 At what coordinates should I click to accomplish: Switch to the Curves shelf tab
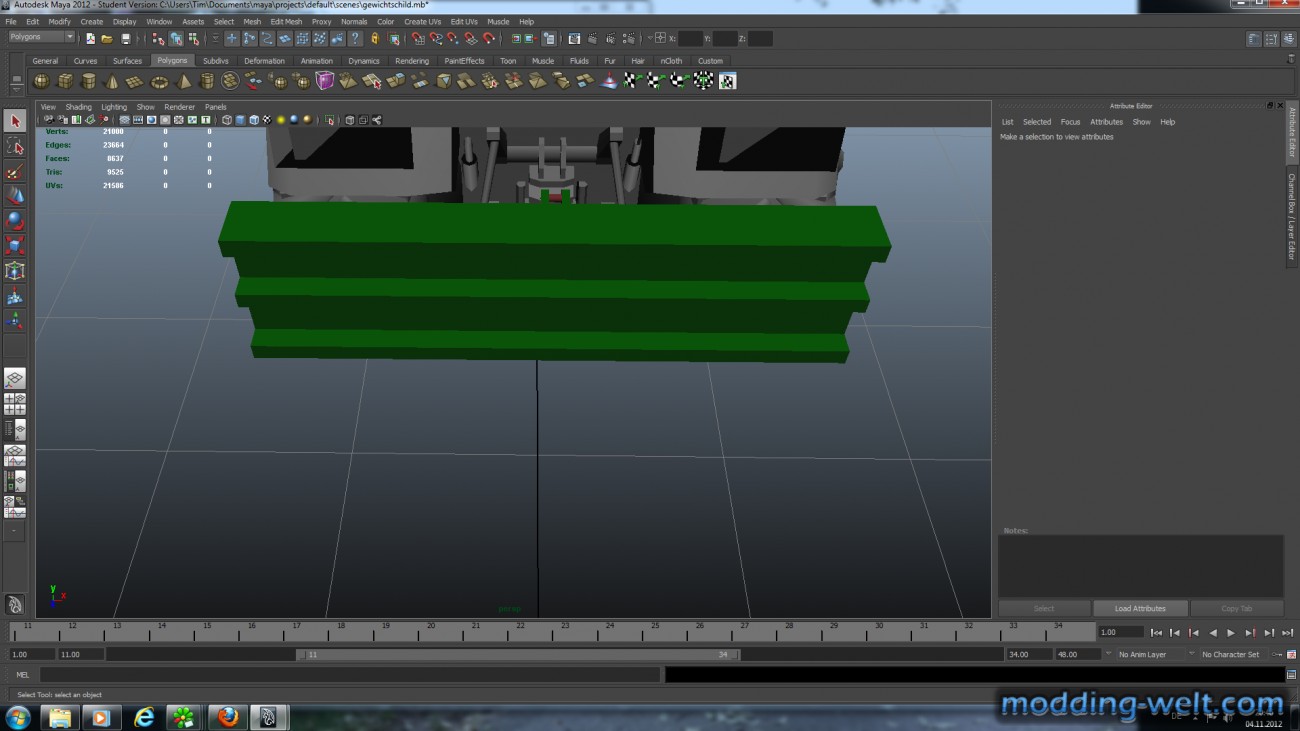click(86, 61)
